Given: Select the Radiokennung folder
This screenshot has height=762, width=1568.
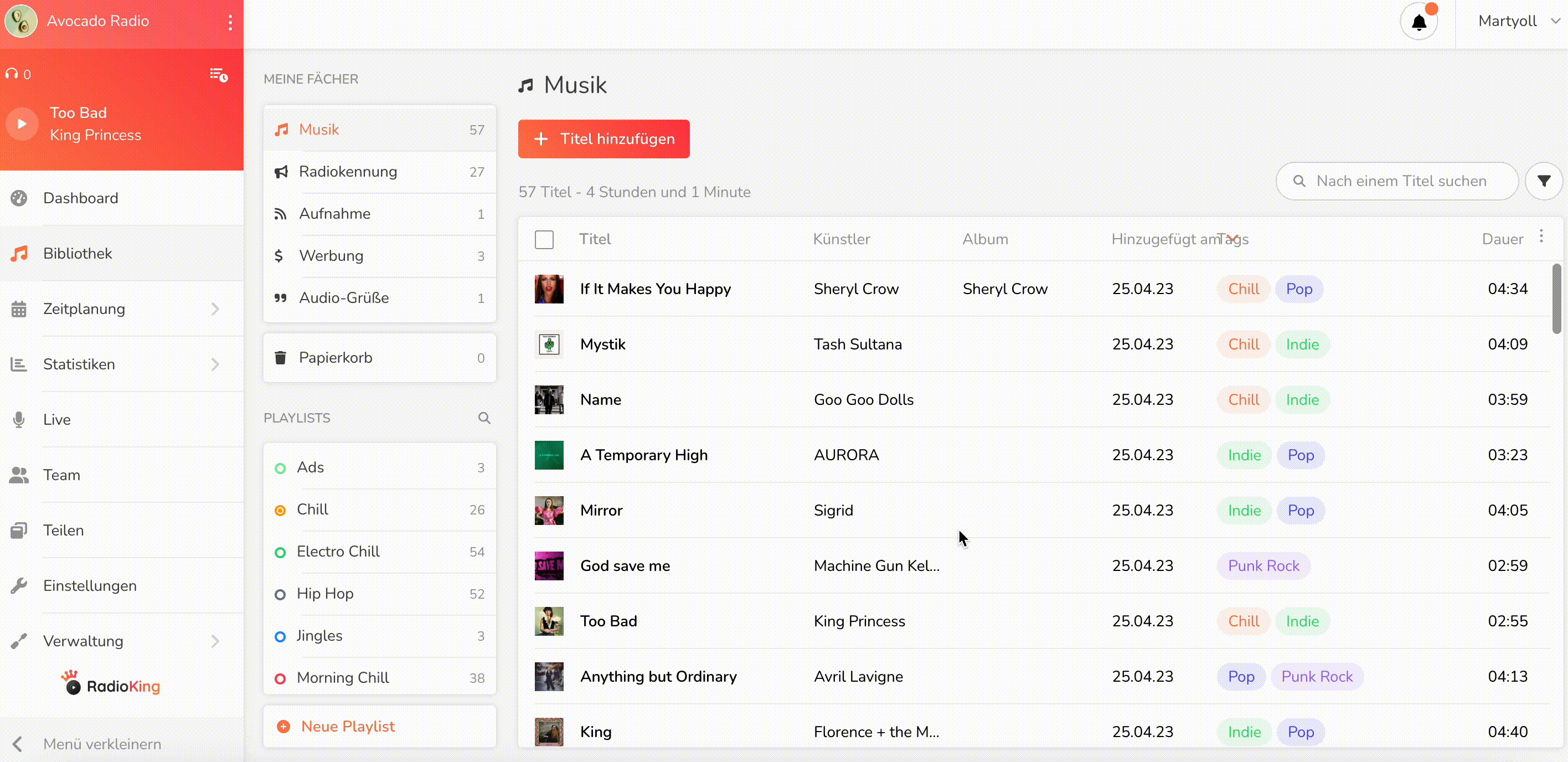Looking at the screenshot, I should coord(379,172).
